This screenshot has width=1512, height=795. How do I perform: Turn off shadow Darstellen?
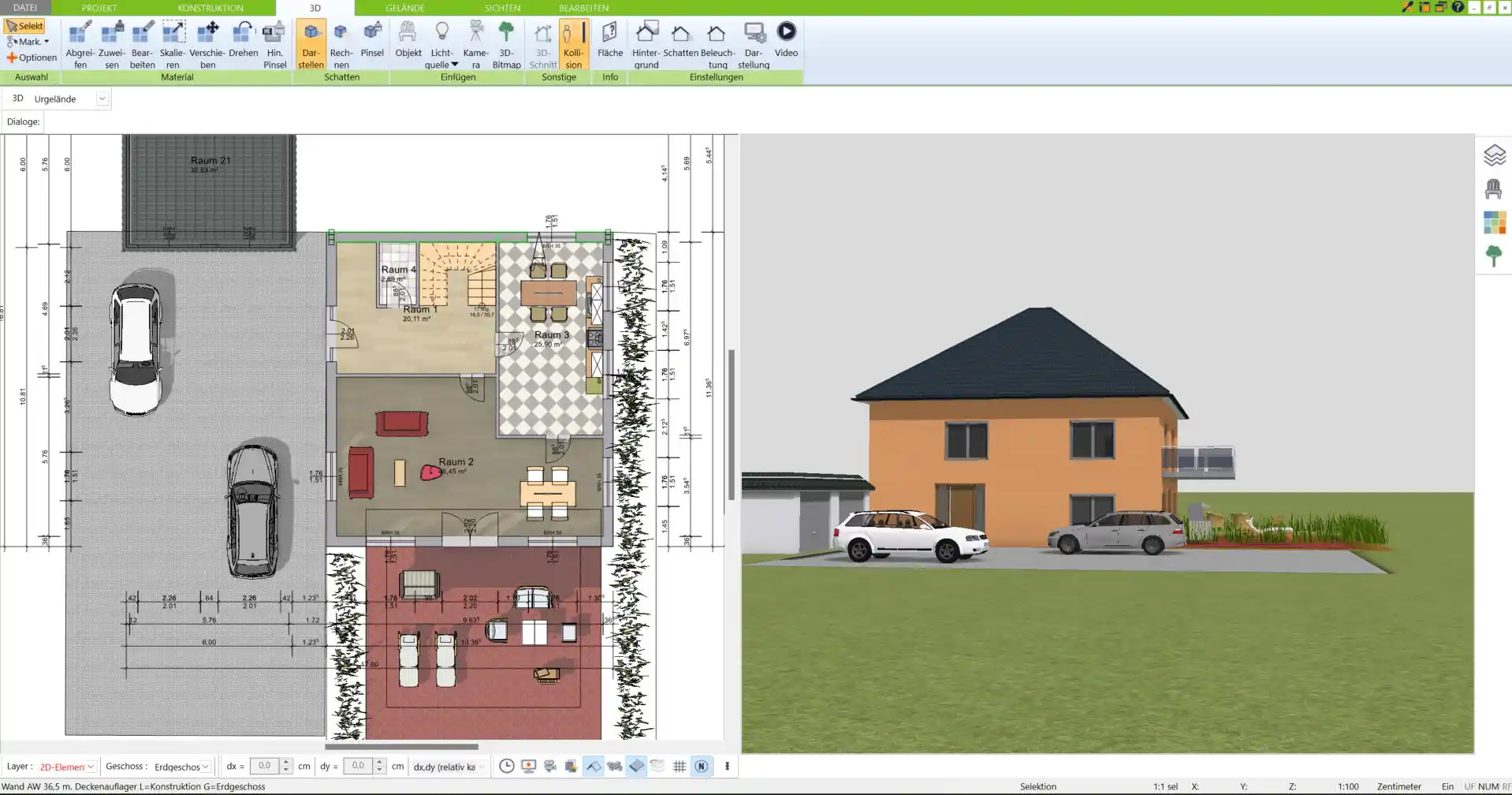pos(311,46)
